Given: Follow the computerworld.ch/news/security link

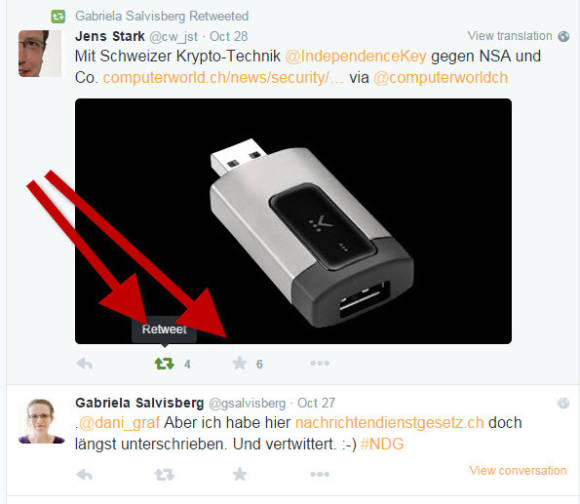Looking at the screenshot, I should (223, 78).
